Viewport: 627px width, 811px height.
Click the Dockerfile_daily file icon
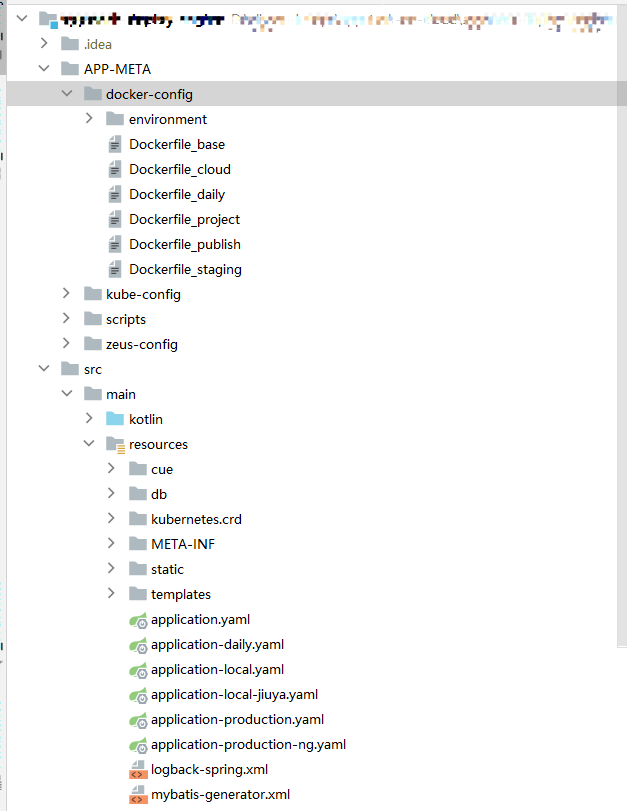pos(115,194)
